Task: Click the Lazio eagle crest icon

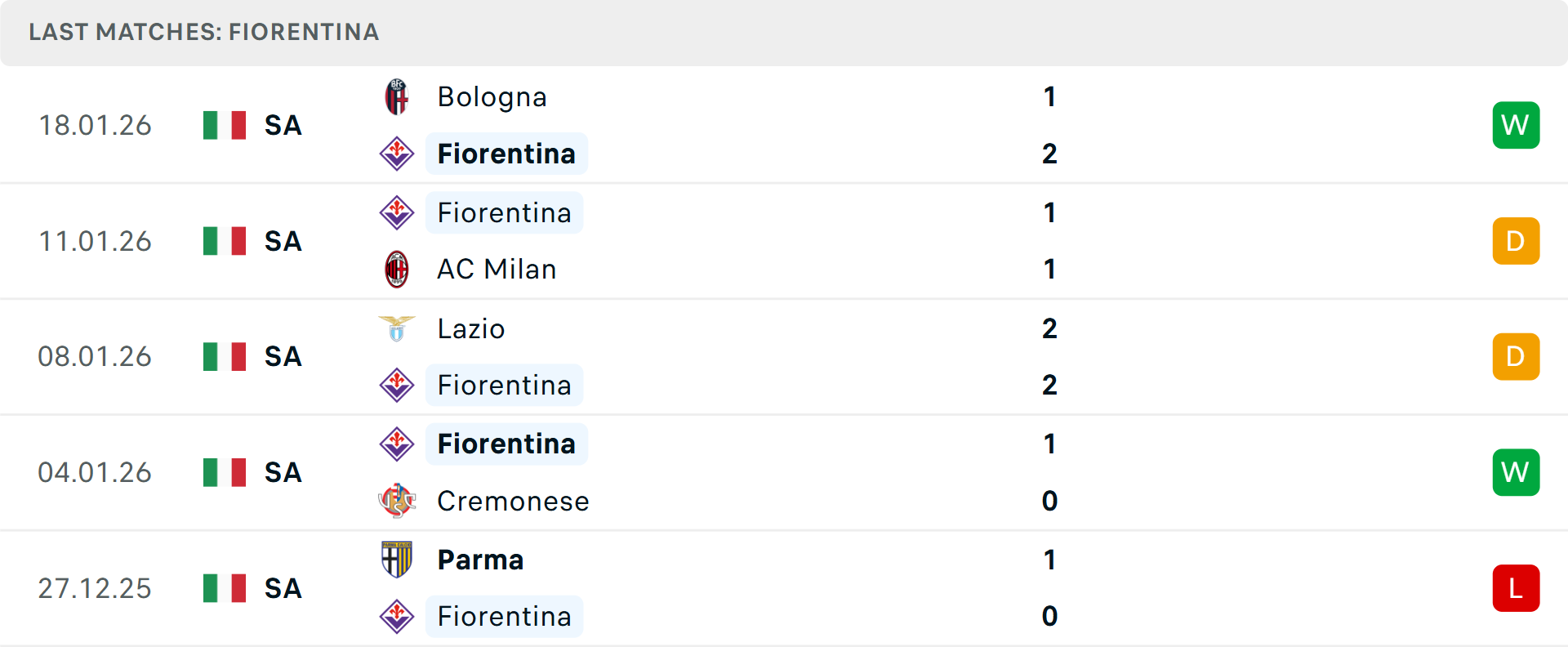Action: click(397, 328)
